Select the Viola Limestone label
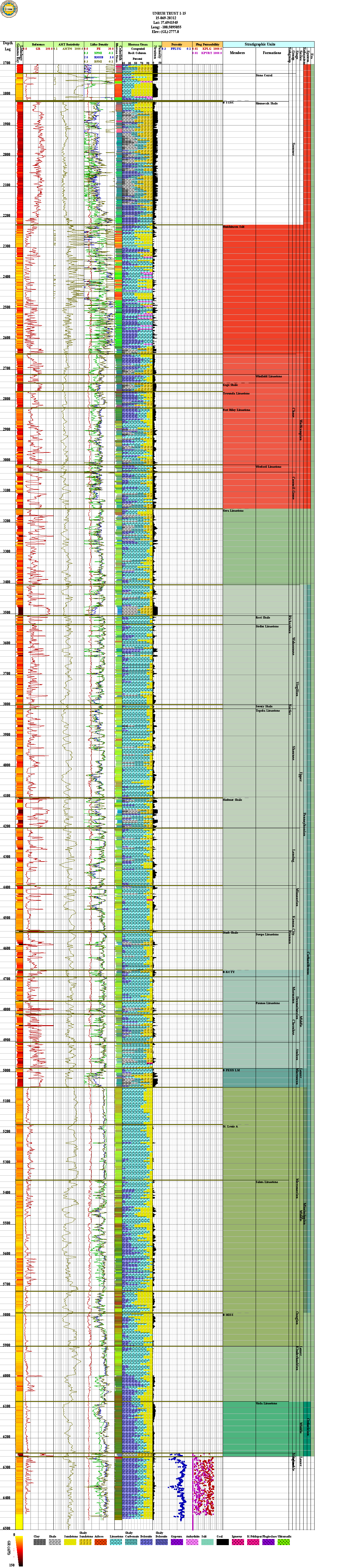This screenshot has width=360, height=1568. pos(266,1404)
